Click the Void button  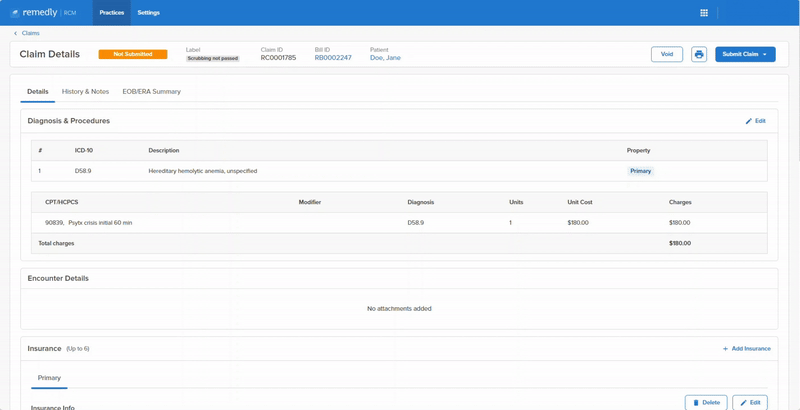click(667, 54)
